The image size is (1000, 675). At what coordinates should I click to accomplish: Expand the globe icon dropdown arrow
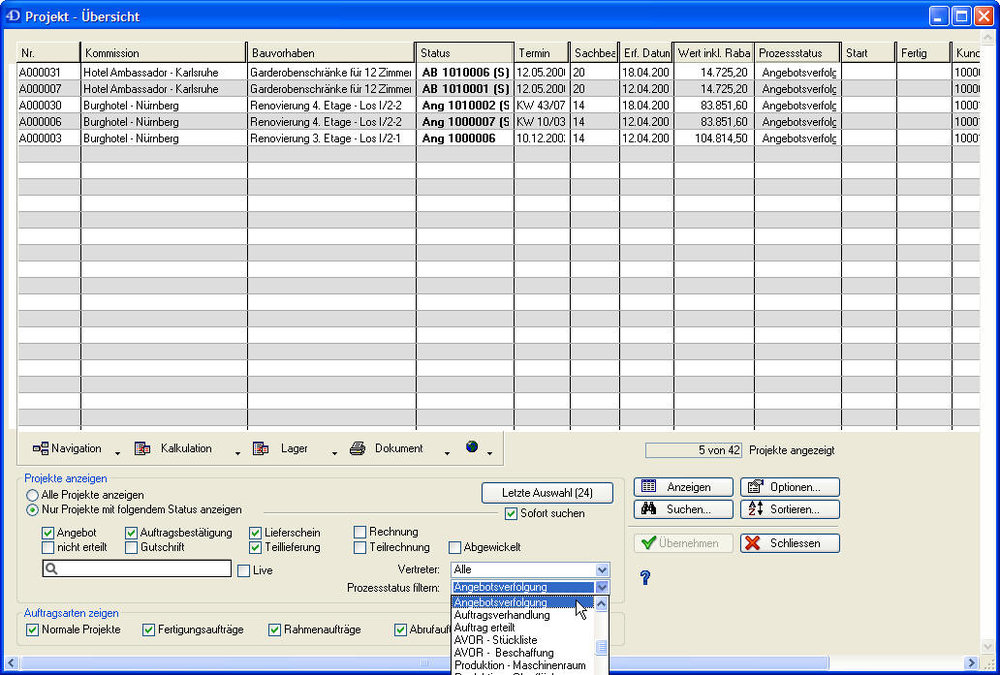490,454
